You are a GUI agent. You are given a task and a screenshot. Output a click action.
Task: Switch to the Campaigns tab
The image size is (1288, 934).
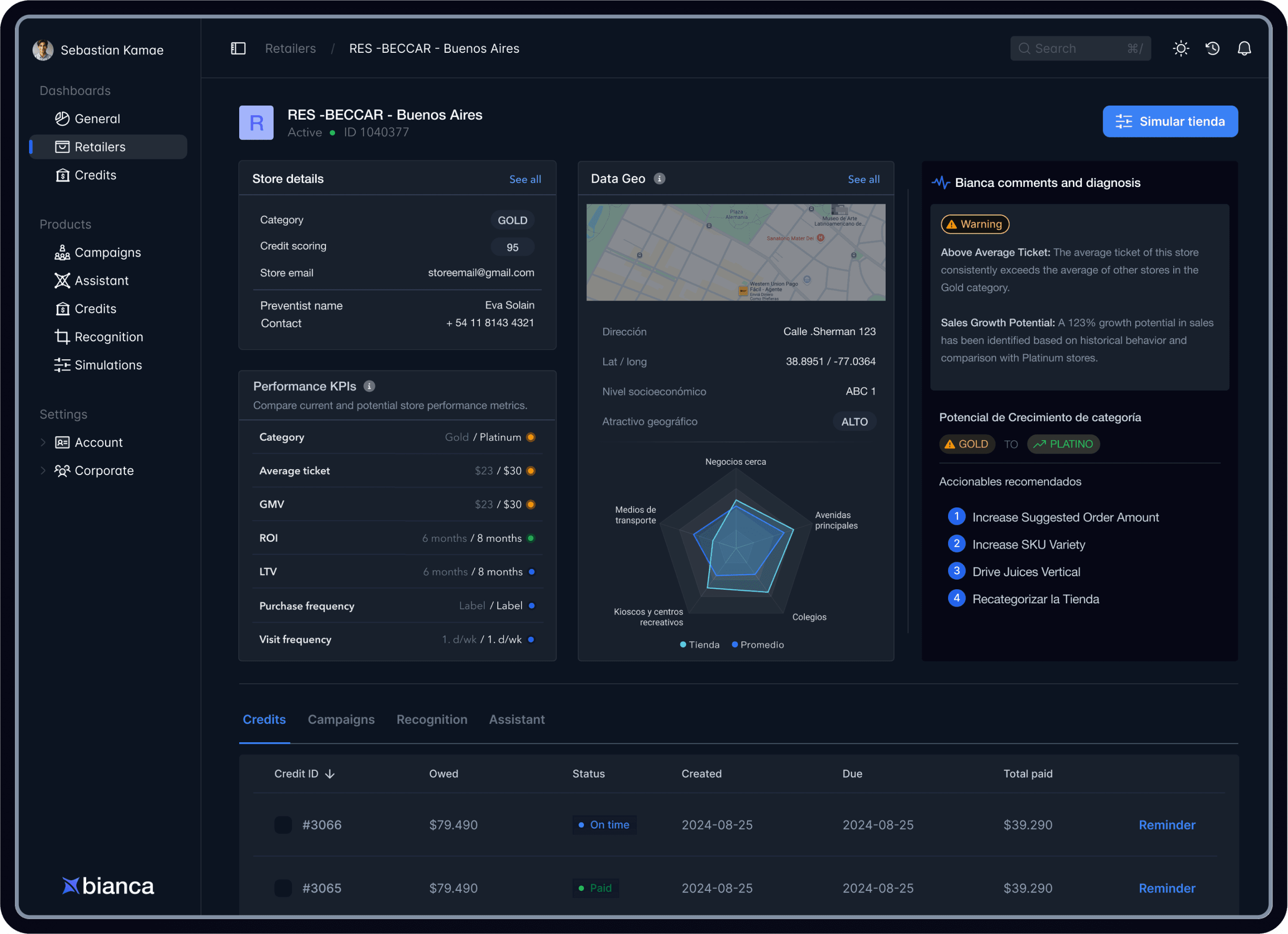click(341, 720)
